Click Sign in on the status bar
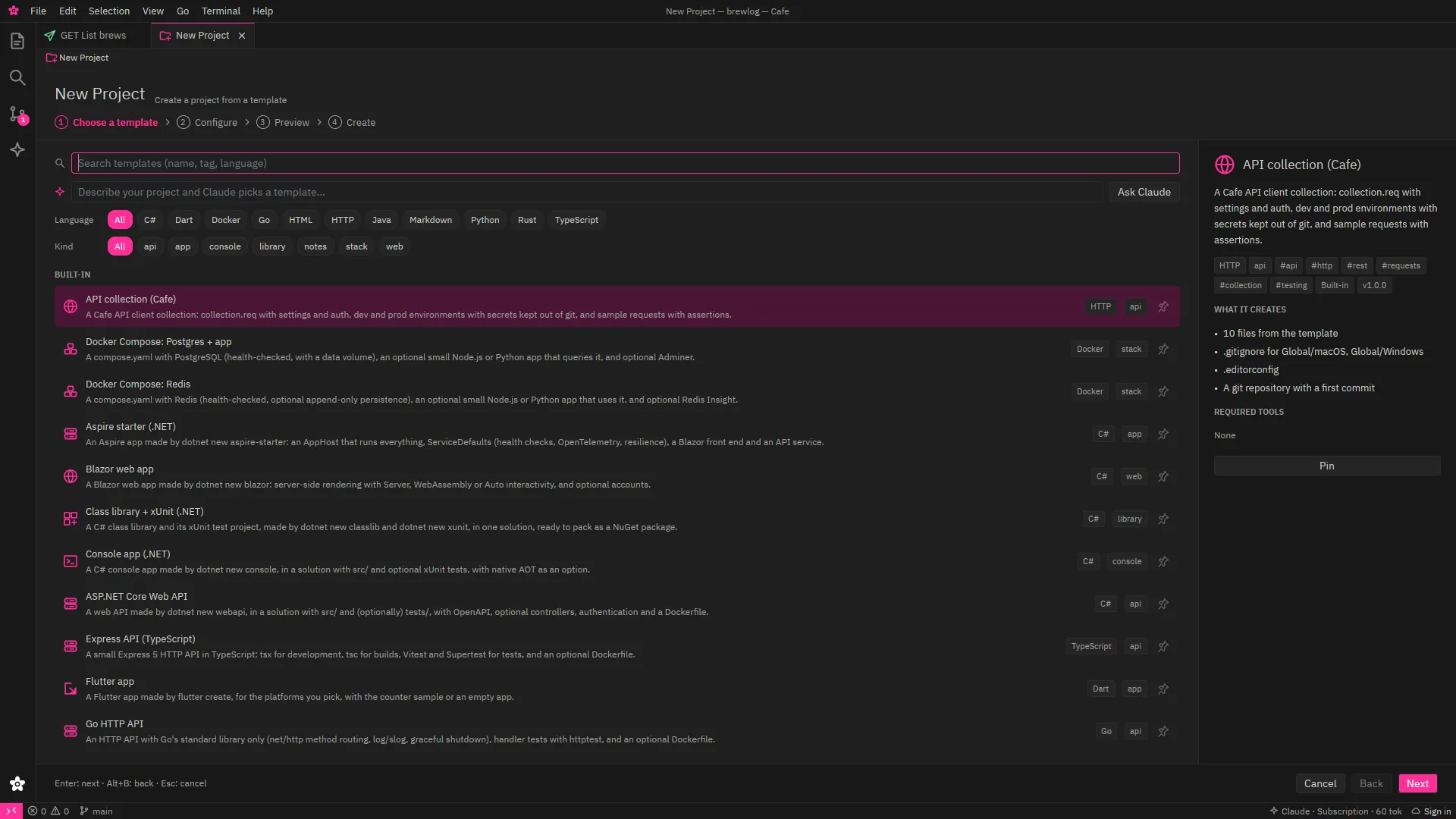Image resolution: width=1456 pixels, height=819 pixels. [1431, 811]
